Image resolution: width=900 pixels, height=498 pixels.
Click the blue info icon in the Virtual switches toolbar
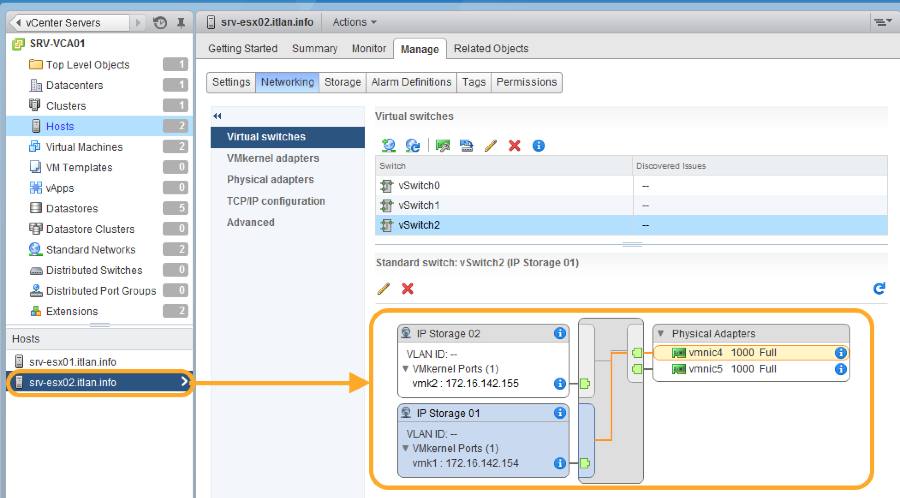(x=538, y=146)
